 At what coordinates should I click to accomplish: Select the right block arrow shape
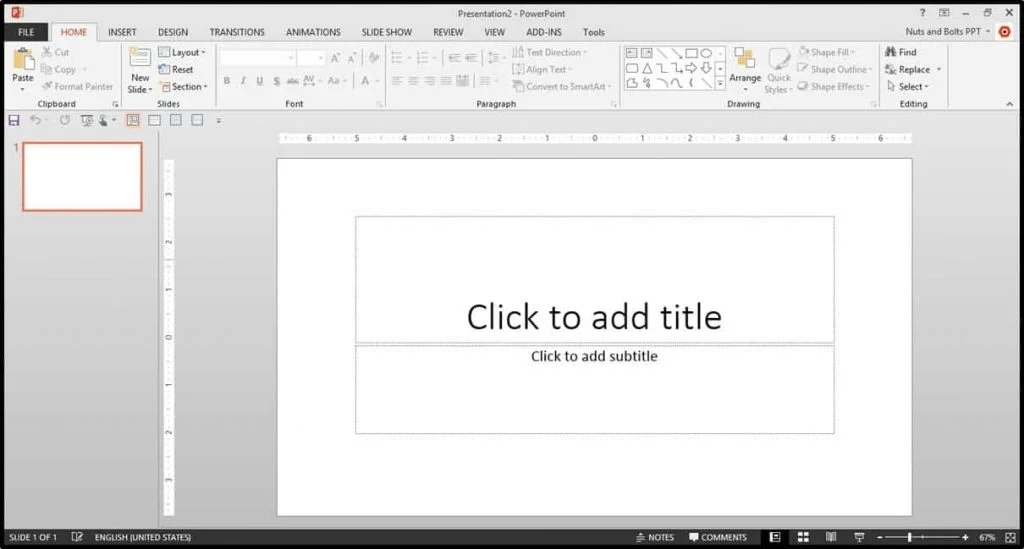[x=691, y=68]
